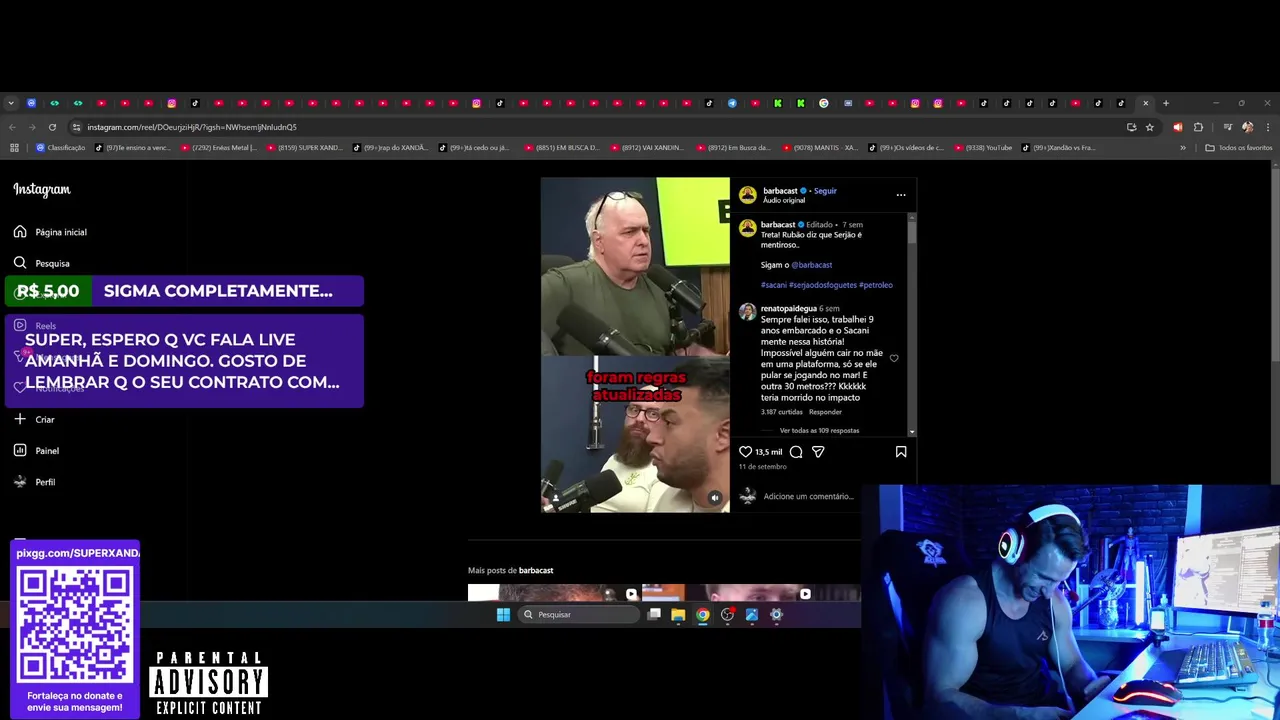This screenshot has height=720, width=1280.
Task: Open site info icon in address bar
Action: [76, 127]
